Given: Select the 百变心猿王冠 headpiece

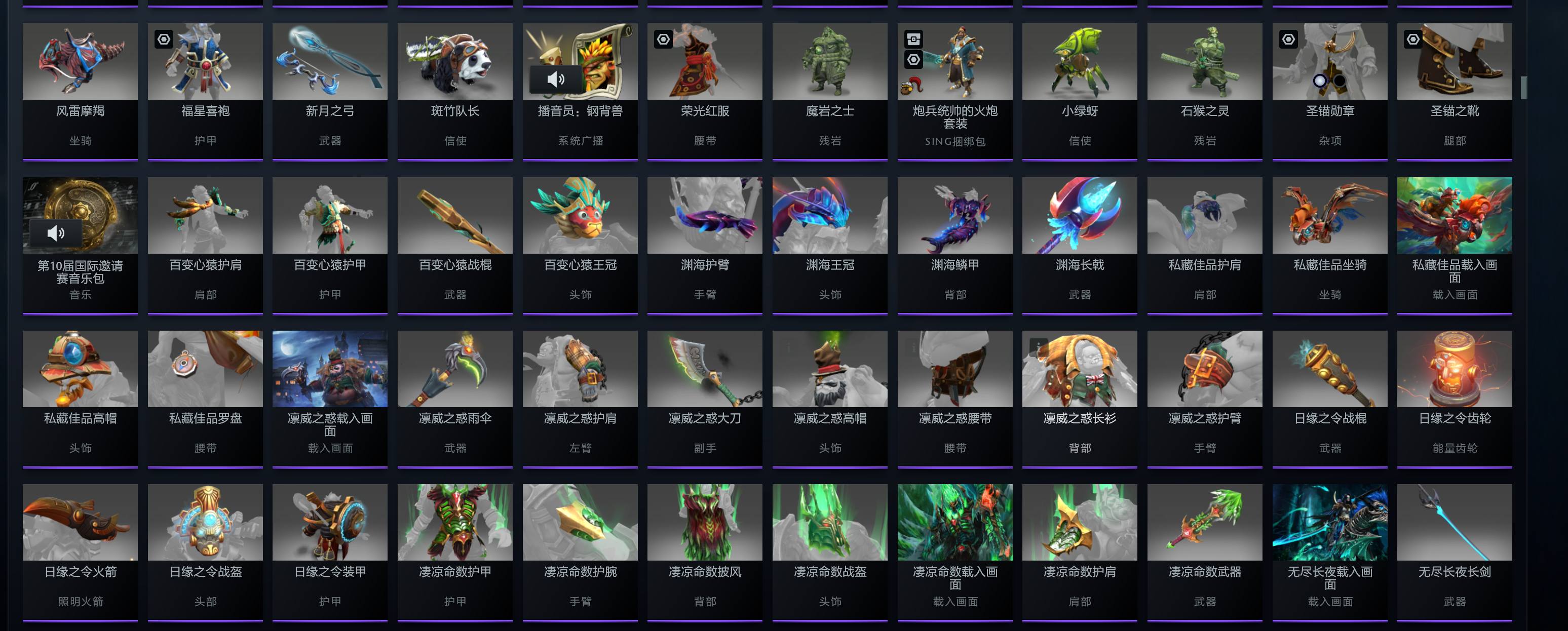Looking at the screenshot, I should (580, 245).
